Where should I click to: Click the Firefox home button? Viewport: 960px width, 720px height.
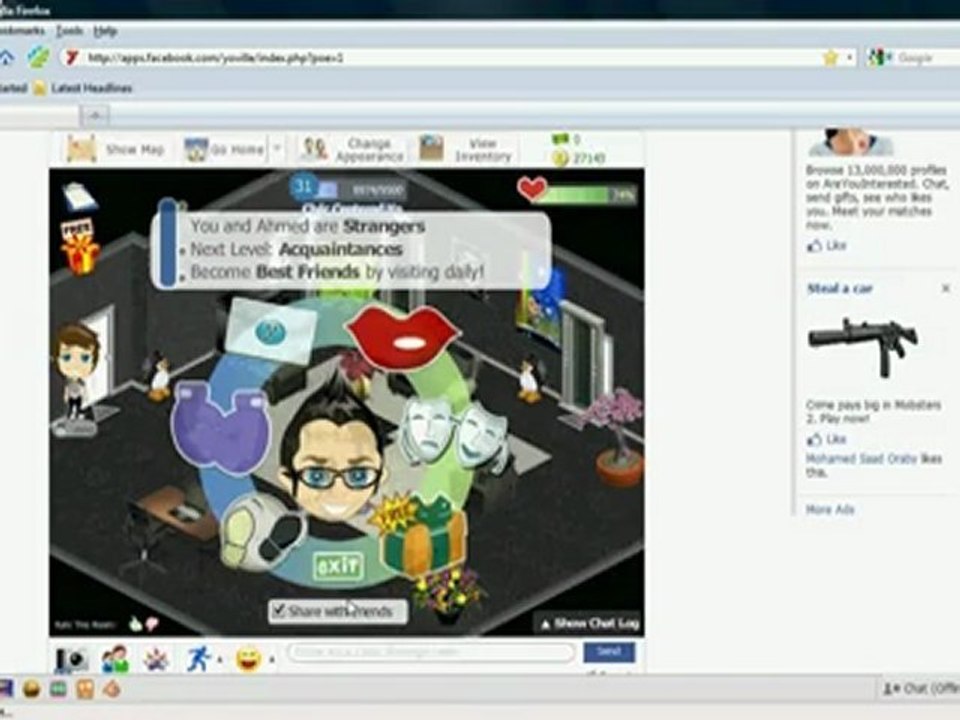click(6, 58)
